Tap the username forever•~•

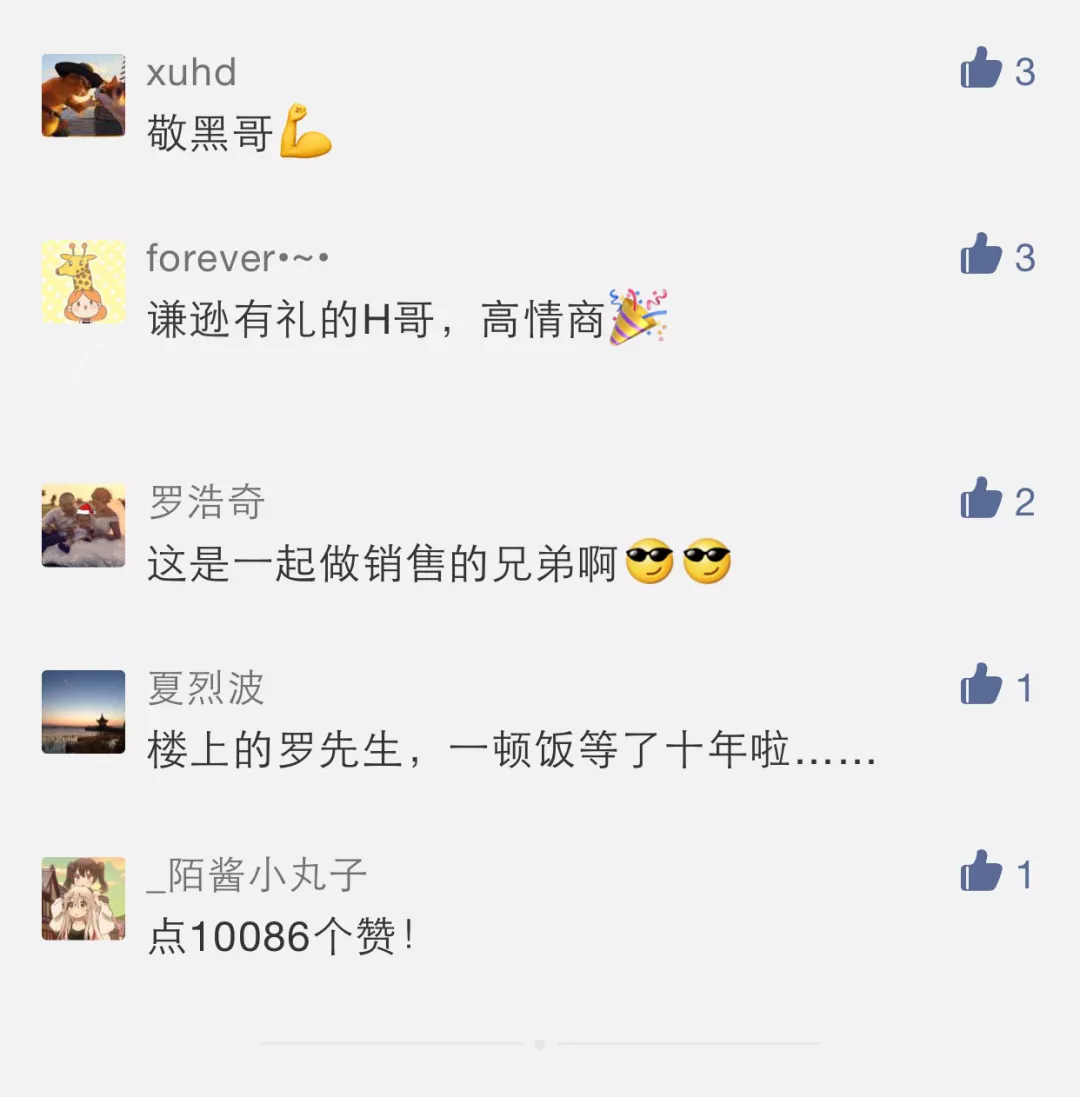237,258
